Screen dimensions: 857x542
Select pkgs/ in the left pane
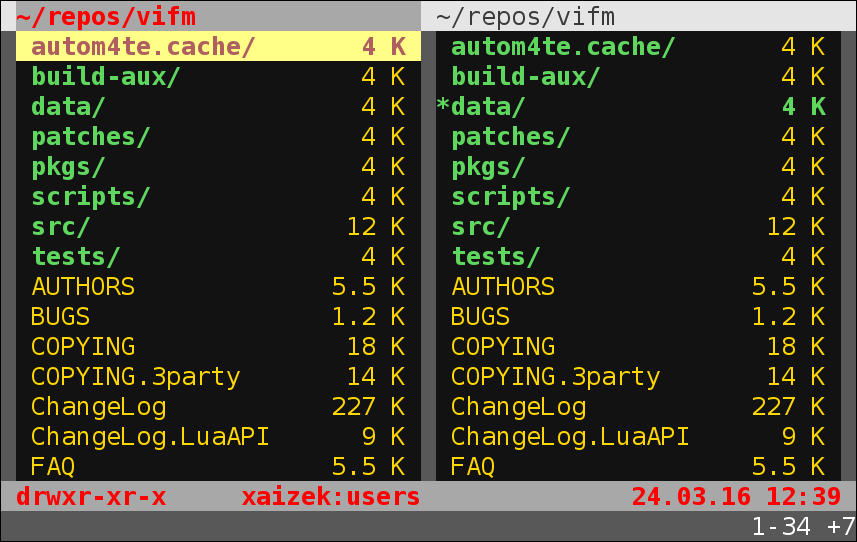[218, 166]
